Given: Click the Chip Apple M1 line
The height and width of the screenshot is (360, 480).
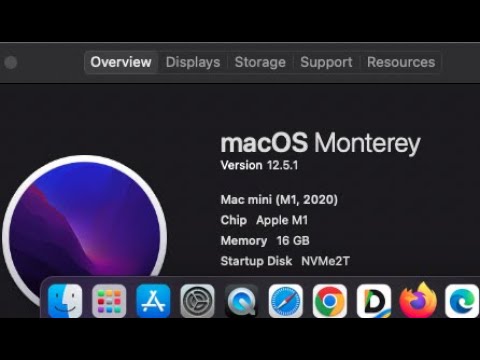Looking at the screenshot, I should [x=264, y=220].
